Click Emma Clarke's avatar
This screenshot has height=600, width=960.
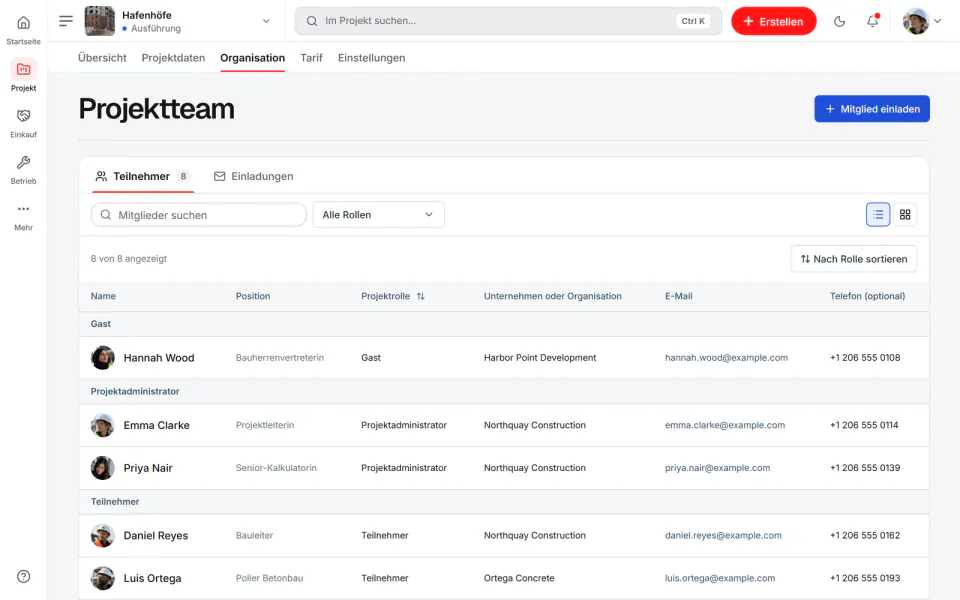[x=103, y=425]
